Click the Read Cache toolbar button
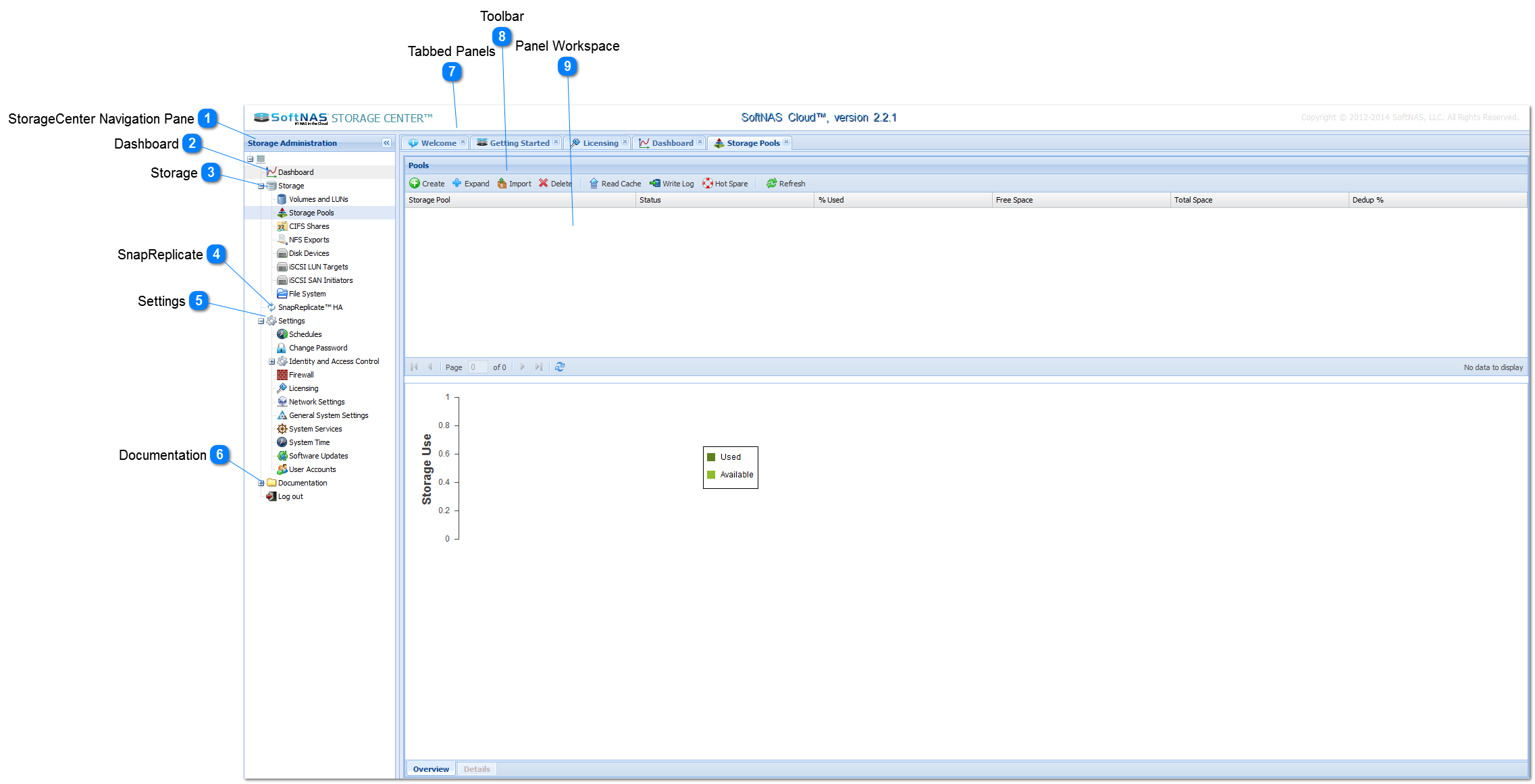Screen dimensions: 1535x784 coord(615,183)
